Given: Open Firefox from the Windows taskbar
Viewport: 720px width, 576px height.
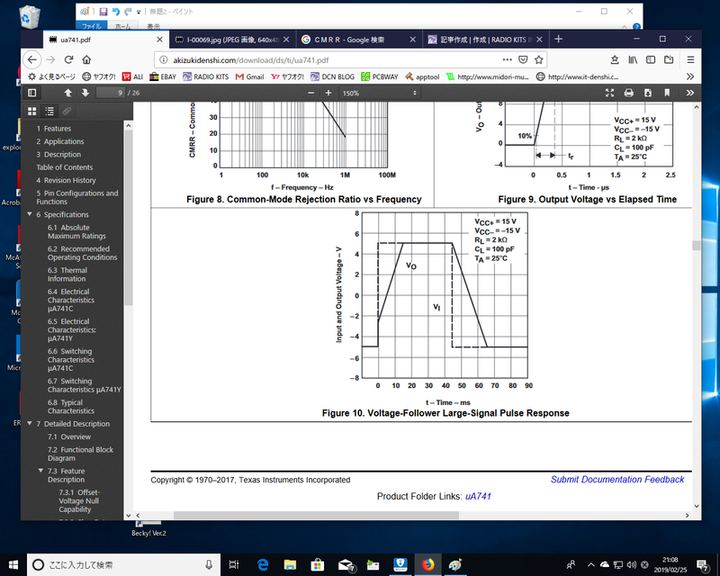Looking at the screenshot, I should click(x=428, y=564).
